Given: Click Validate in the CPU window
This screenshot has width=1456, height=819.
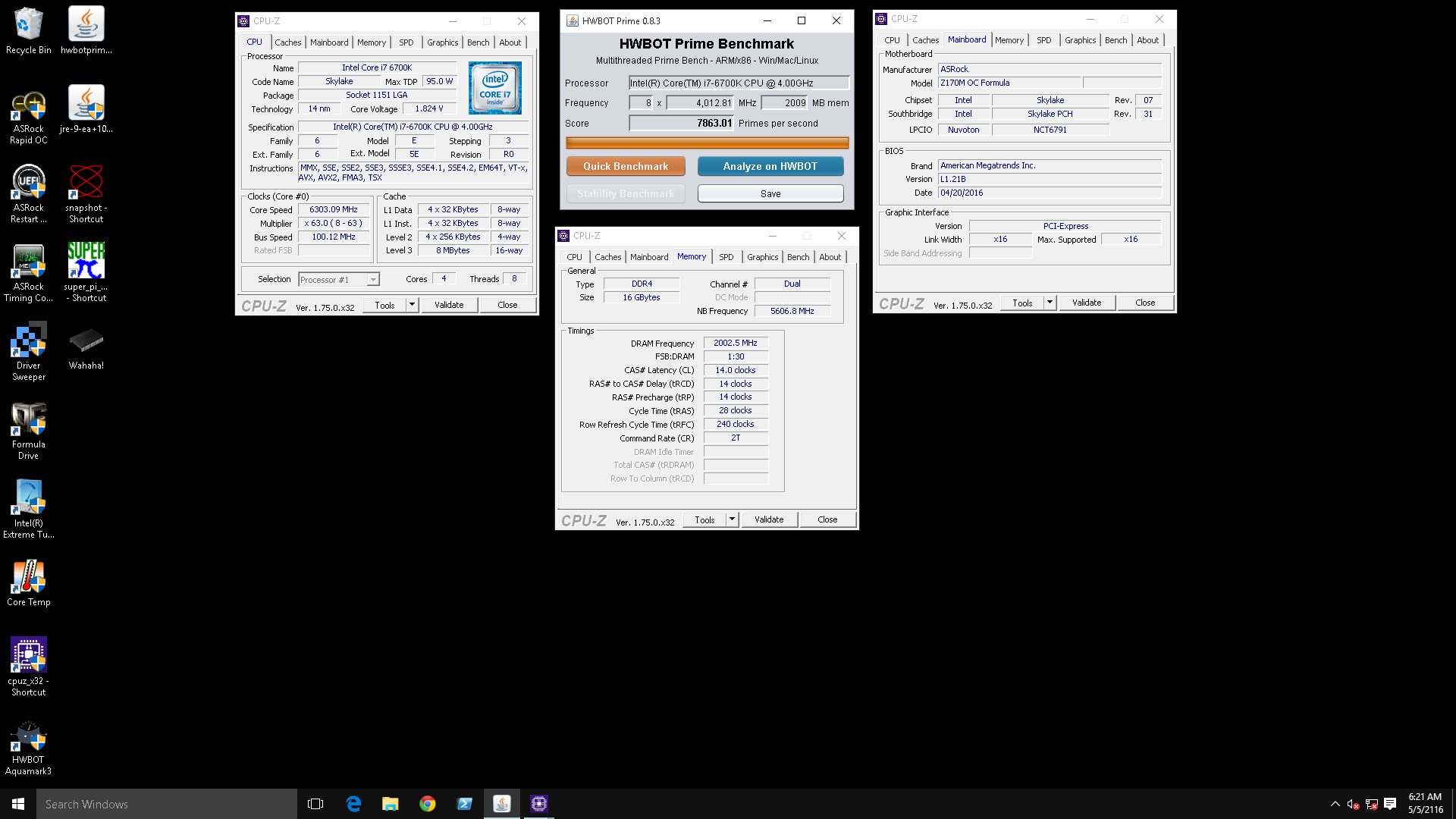Looking at the screenshot, I should click(x=449, y=305).
